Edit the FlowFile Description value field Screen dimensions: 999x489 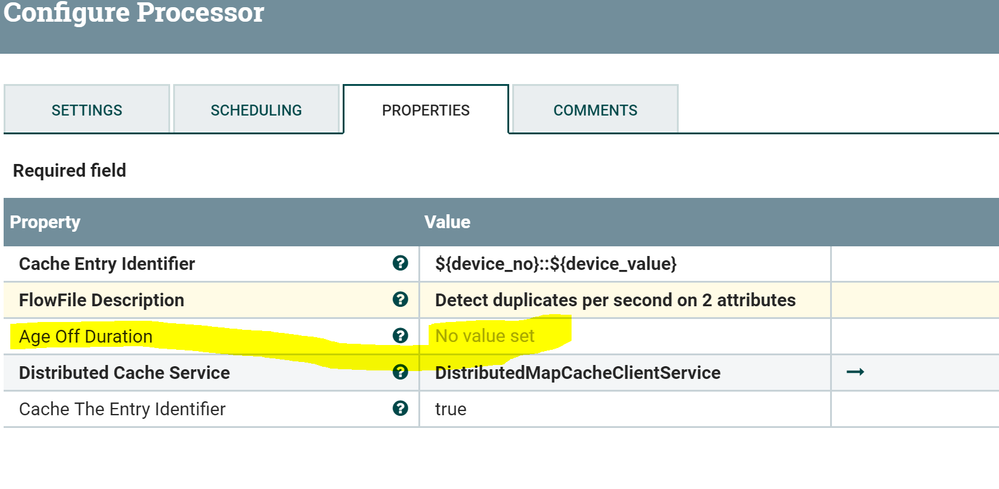click(x=615, y=300)
